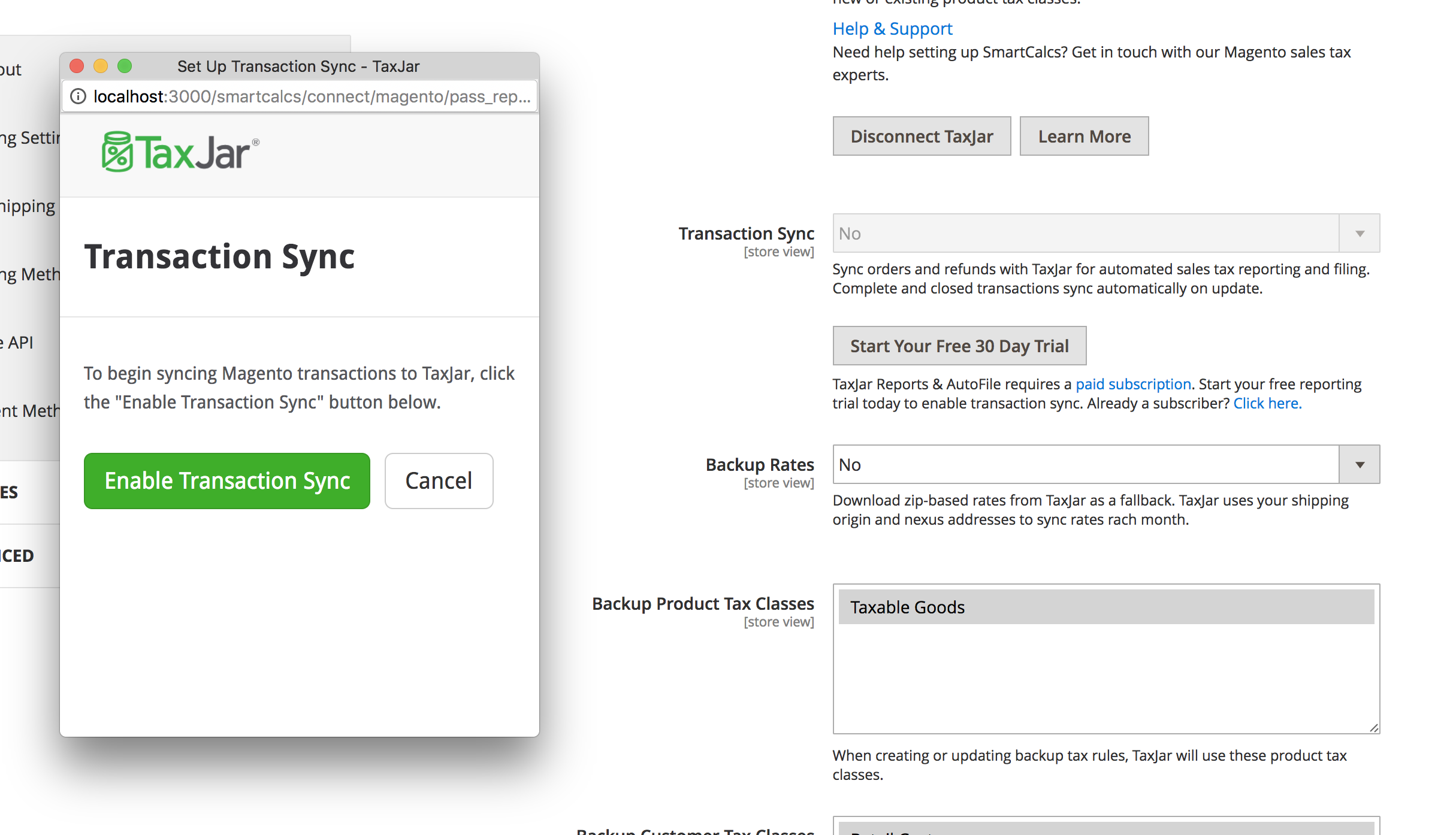Click the site info icon in address bar

(x=78, y=96)
